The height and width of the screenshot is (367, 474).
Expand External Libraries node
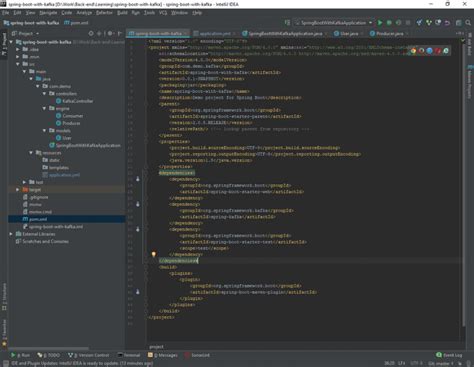(11, 234)
